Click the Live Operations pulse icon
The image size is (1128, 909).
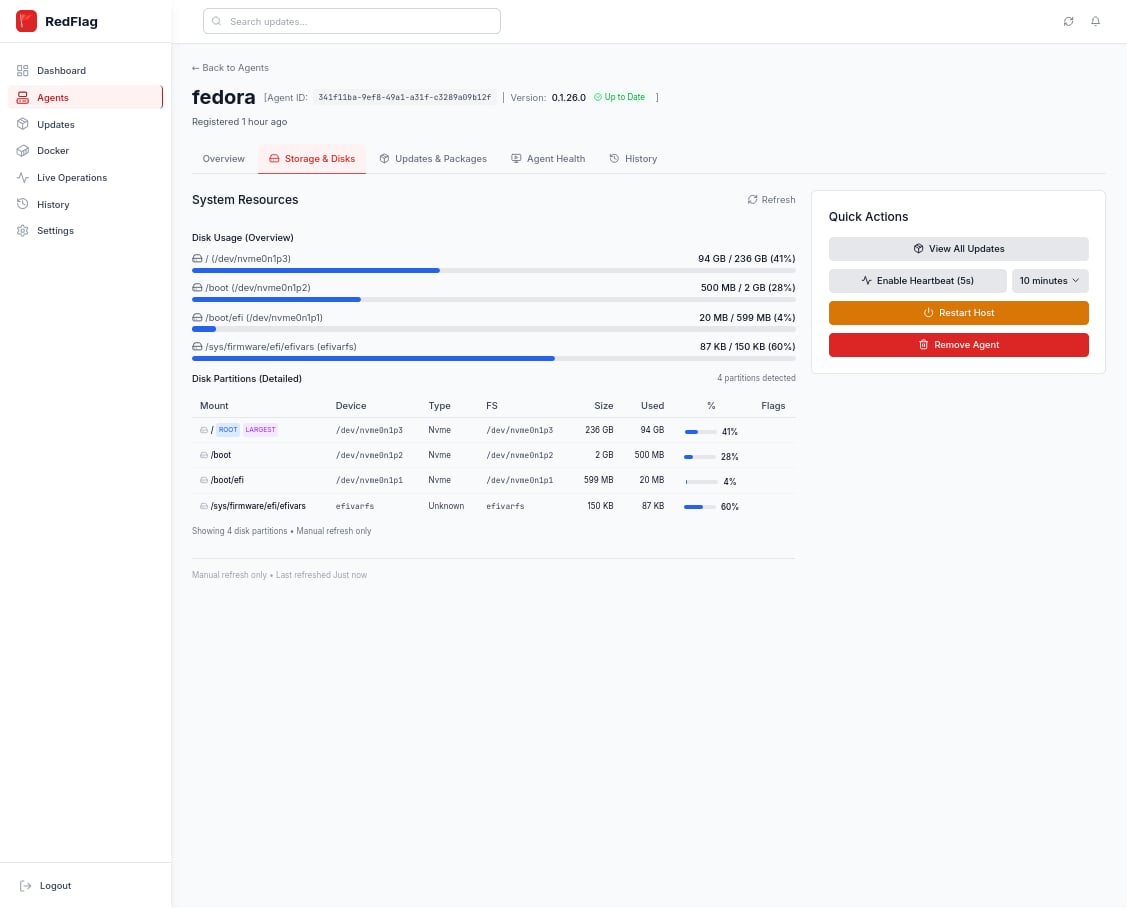click(x=23, y=178)
